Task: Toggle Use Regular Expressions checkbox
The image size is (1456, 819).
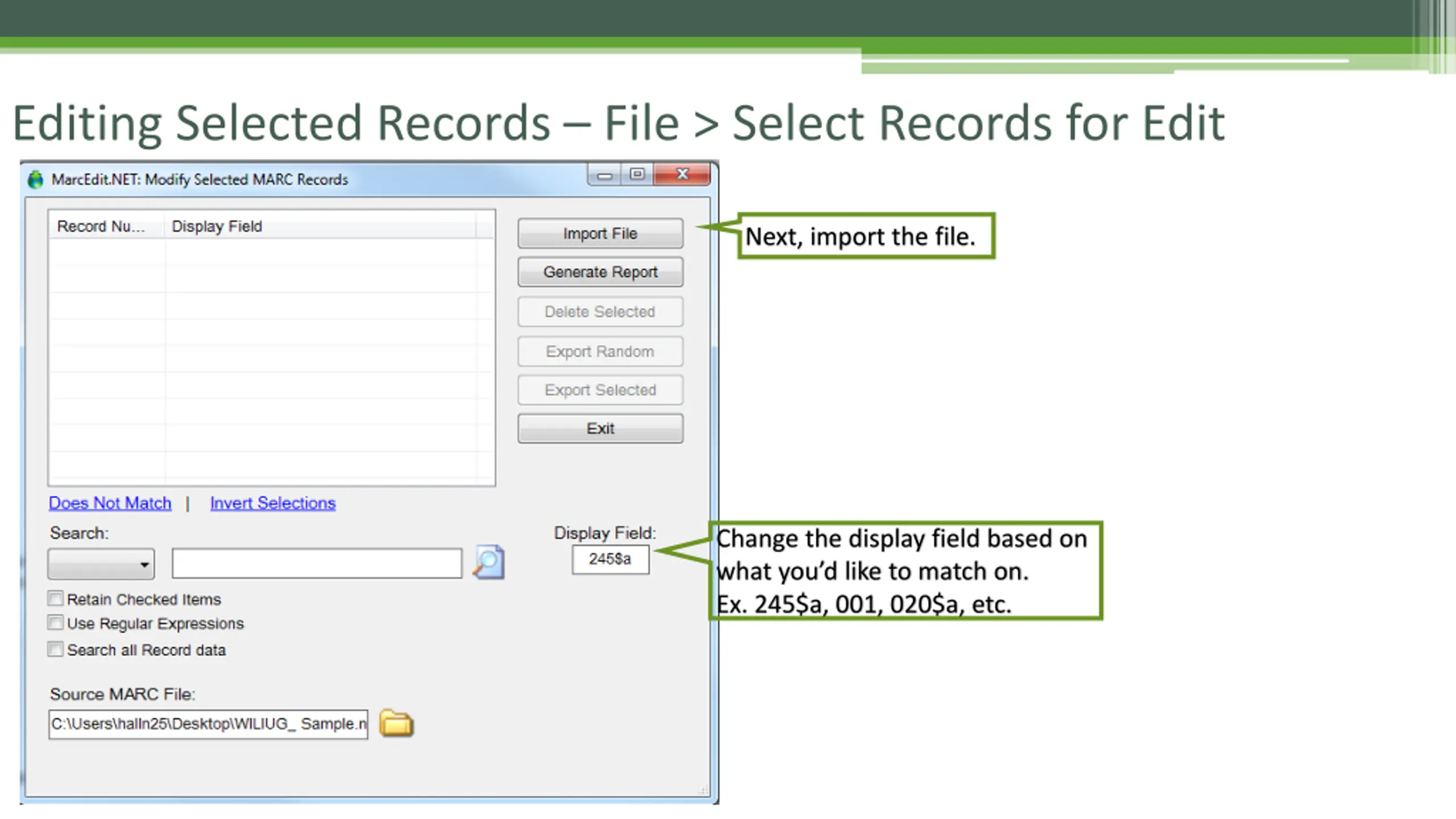Action: click(55, 623)
